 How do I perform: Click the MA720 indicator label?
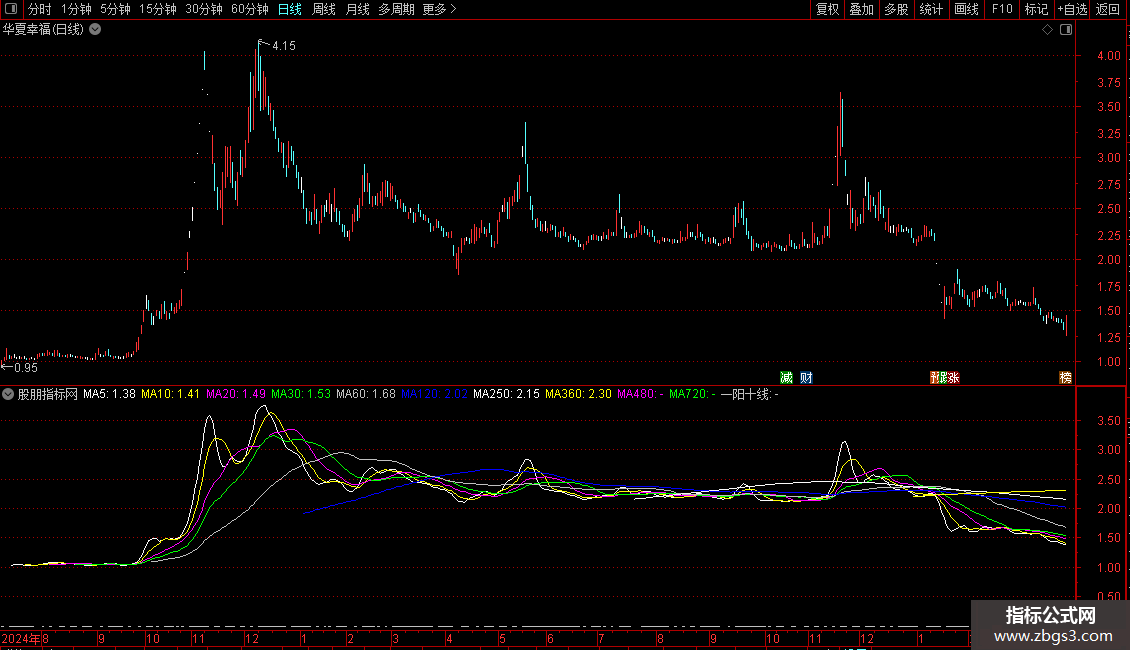pos(692,394)
